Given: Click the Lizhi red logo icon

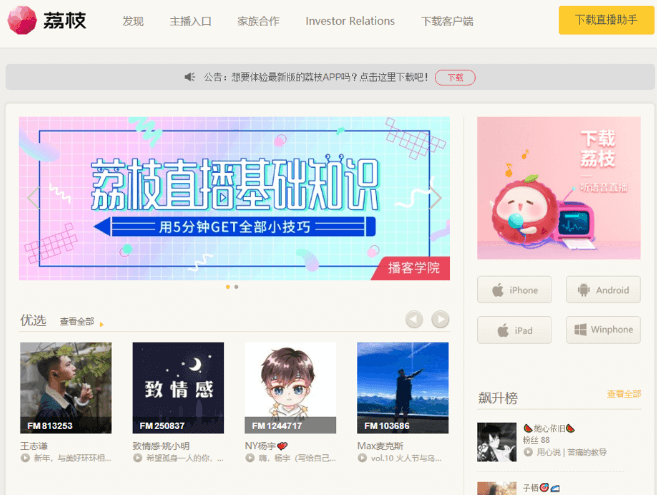Looking at the screenshot, I should (22, 20).
